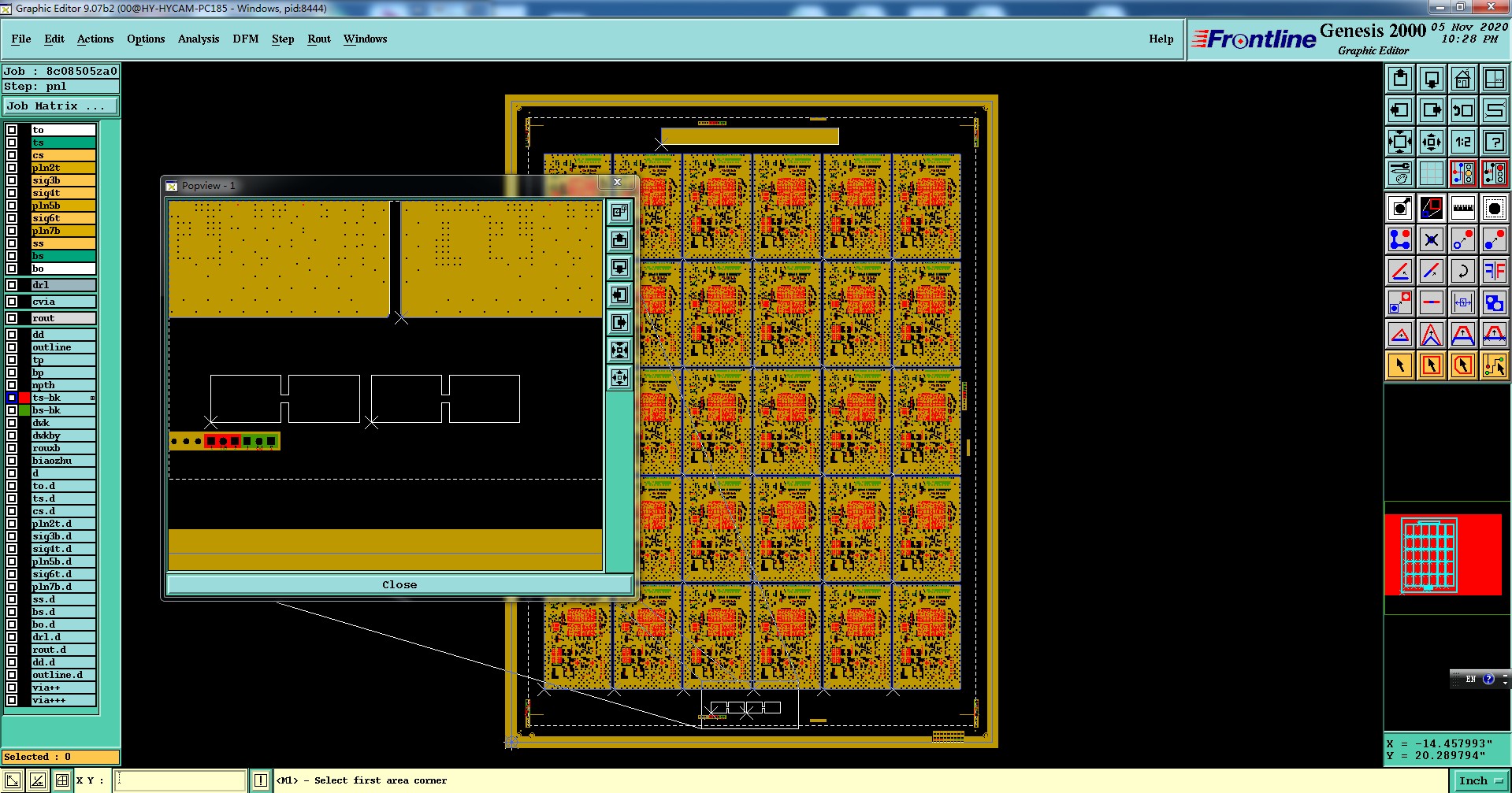The height and width of the screenshot is (793, 1512).
Task: Click the panel overview thumbnail on right
Action: (1443, 554)
